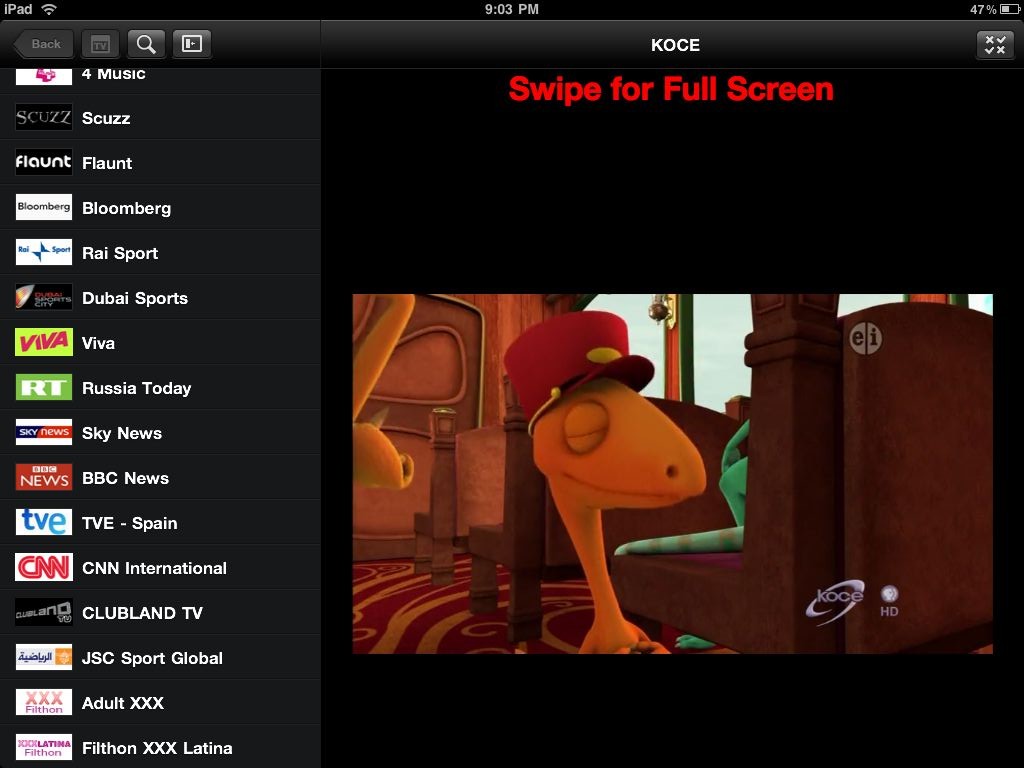Tap the battery indicator icon
1024x768 pixels.
point(1010,9)
